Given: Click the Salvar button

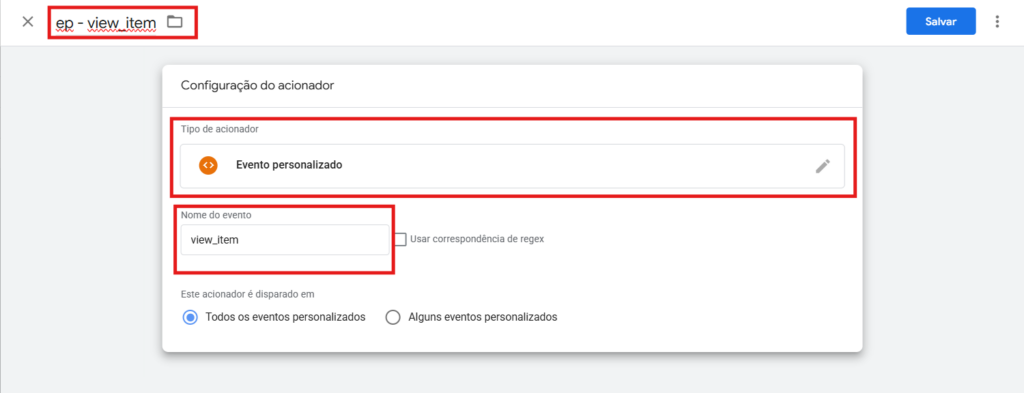Looking at the screenshot, I should tap(940, 22).
